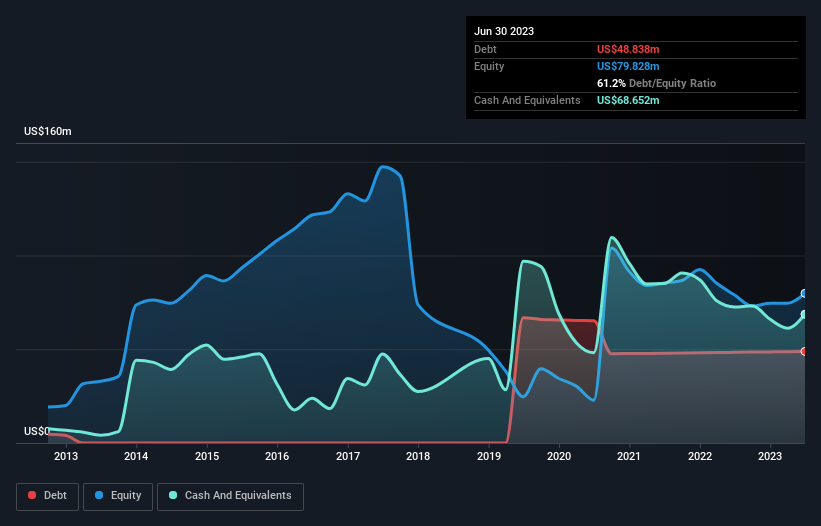Click the Equity row label in tooltip
The height and width of the screenshot is (526, 821).
click(489, 66)
